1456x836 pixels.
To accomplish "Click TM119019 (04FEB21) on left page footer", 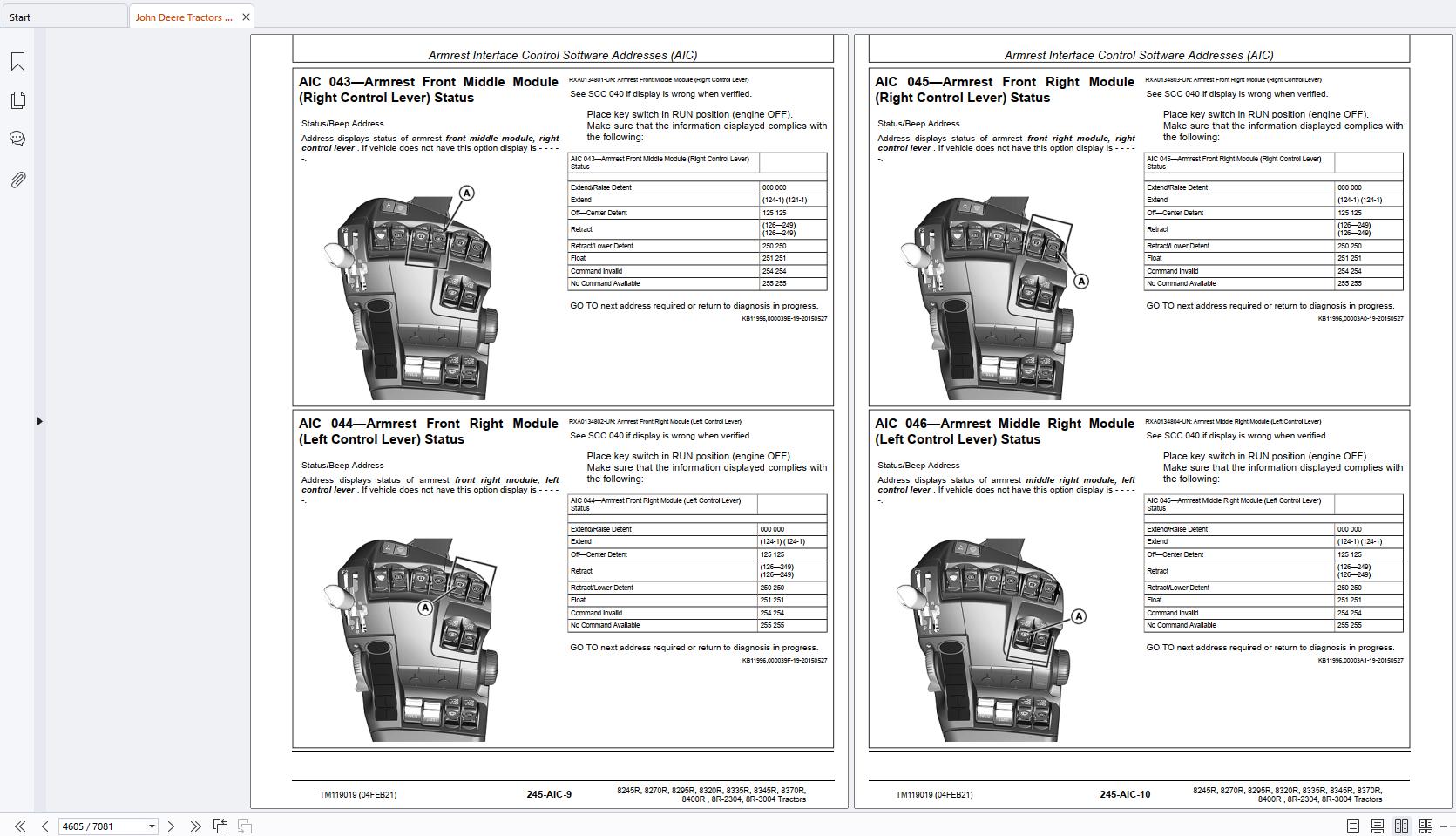I will 358,794.
